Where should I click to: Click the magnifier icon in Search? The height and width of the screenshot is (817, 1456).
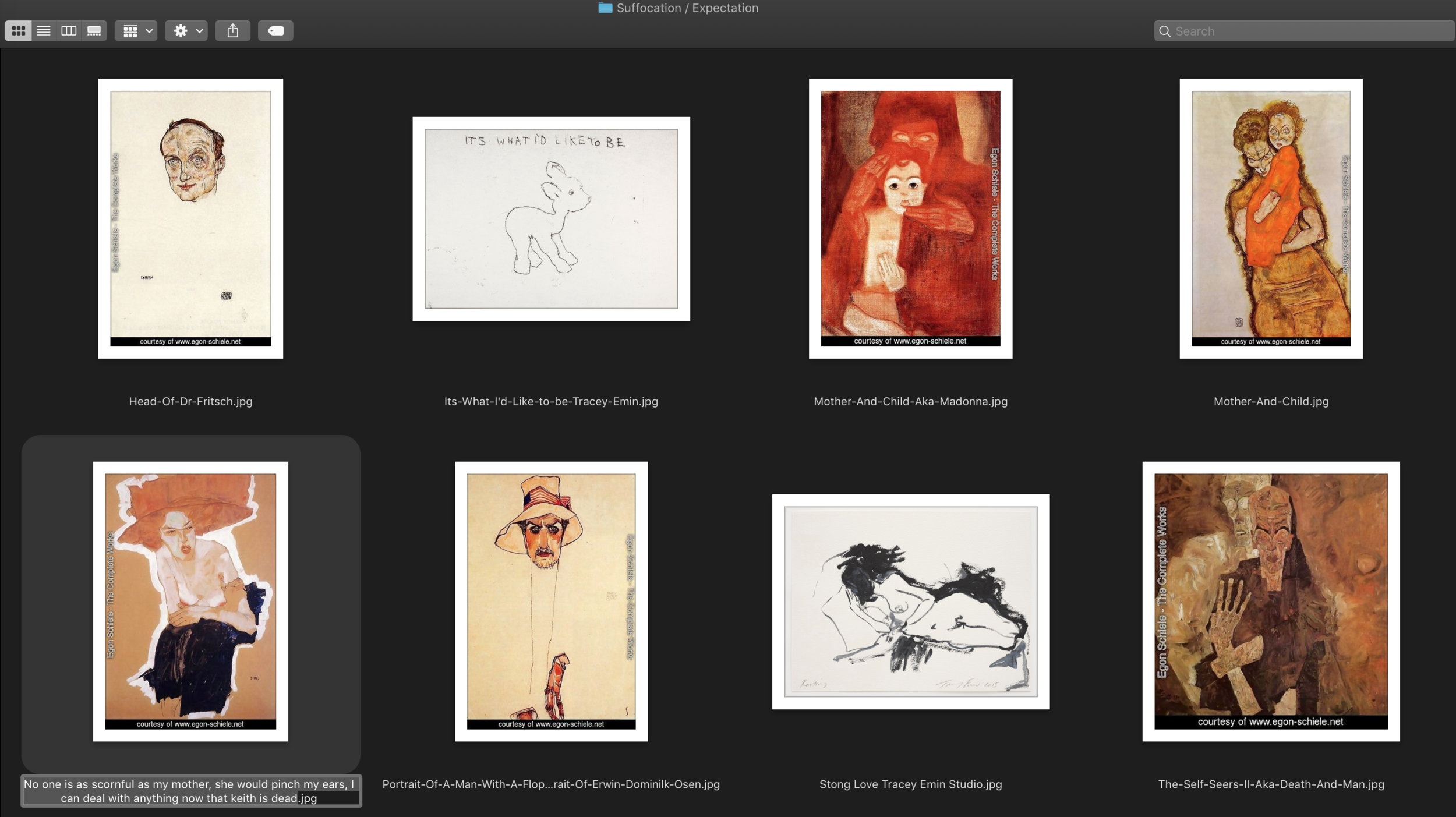pos(1165,31)
